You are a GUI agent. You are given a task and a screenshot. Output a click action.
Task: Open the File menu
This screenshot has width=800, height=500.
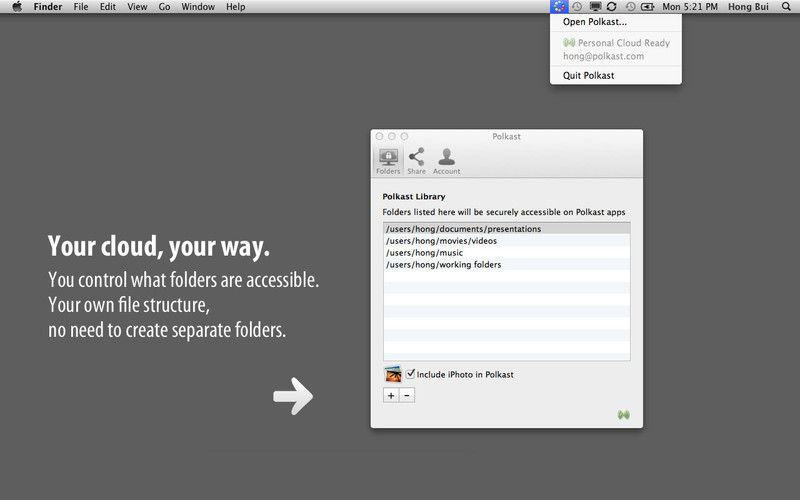coord(81,7)
